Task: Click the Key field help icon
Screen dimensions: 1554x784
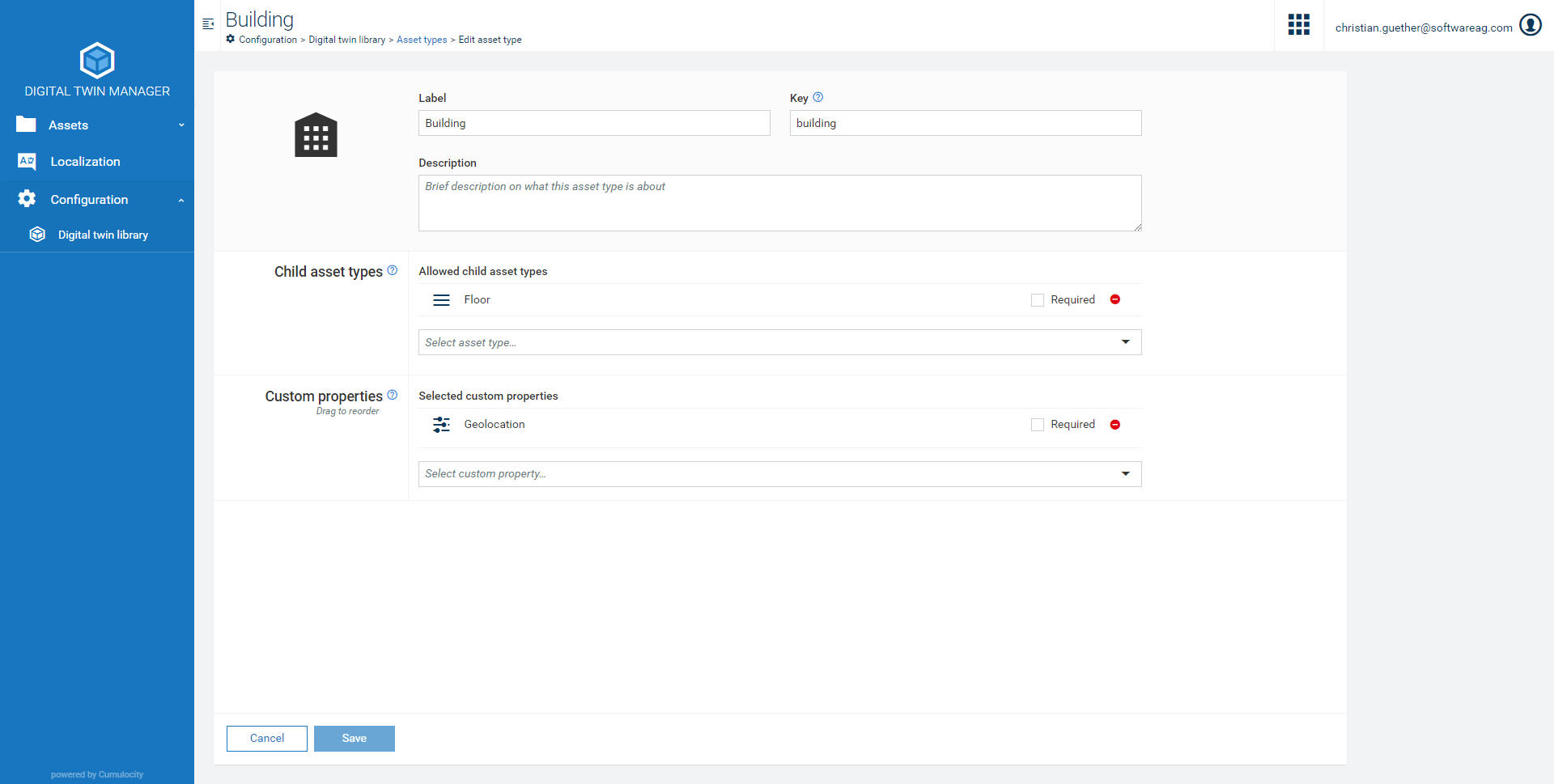Action: [x=817, y=97]
